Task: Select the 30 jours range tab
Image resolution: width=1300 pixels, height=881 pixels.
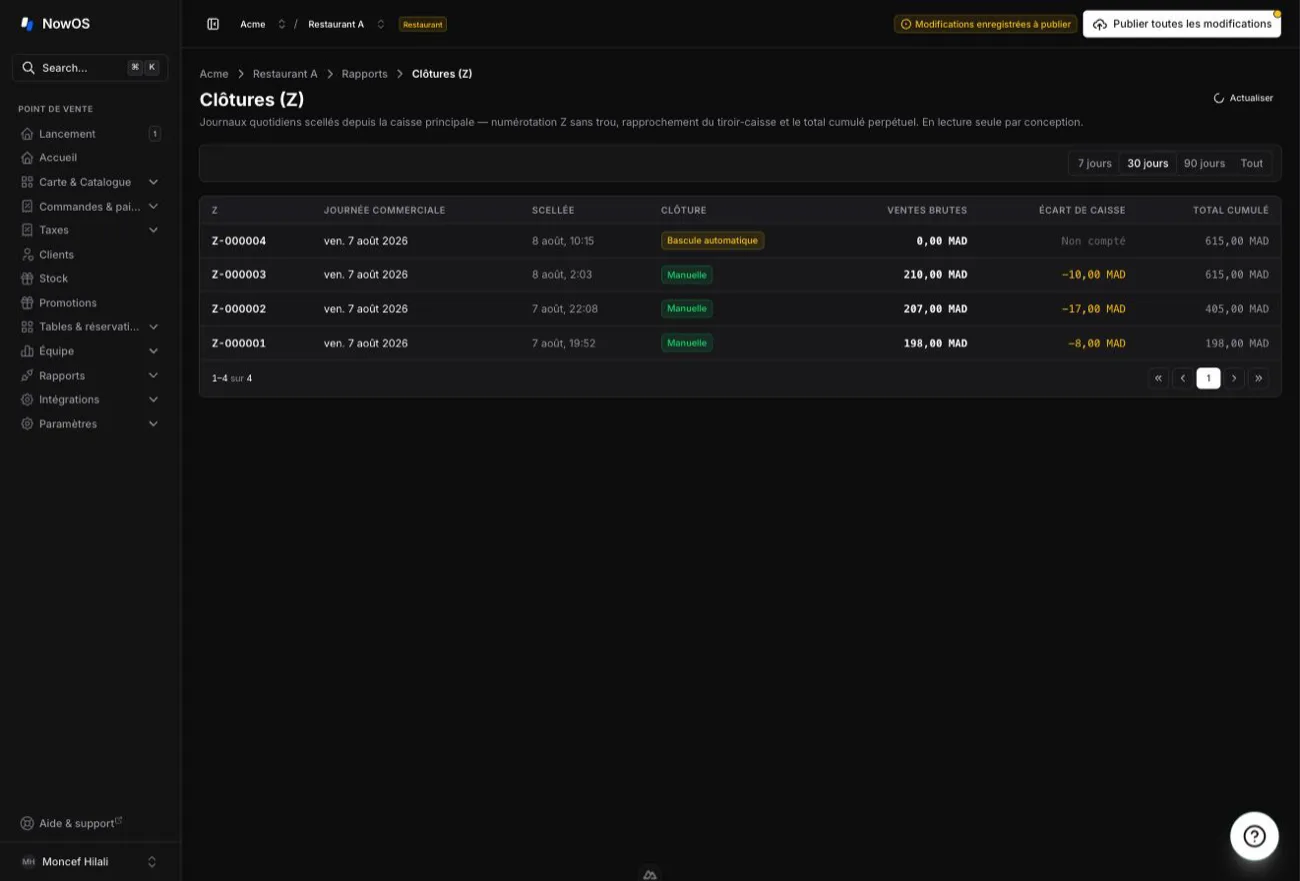Action: (x=1148, y=163)
